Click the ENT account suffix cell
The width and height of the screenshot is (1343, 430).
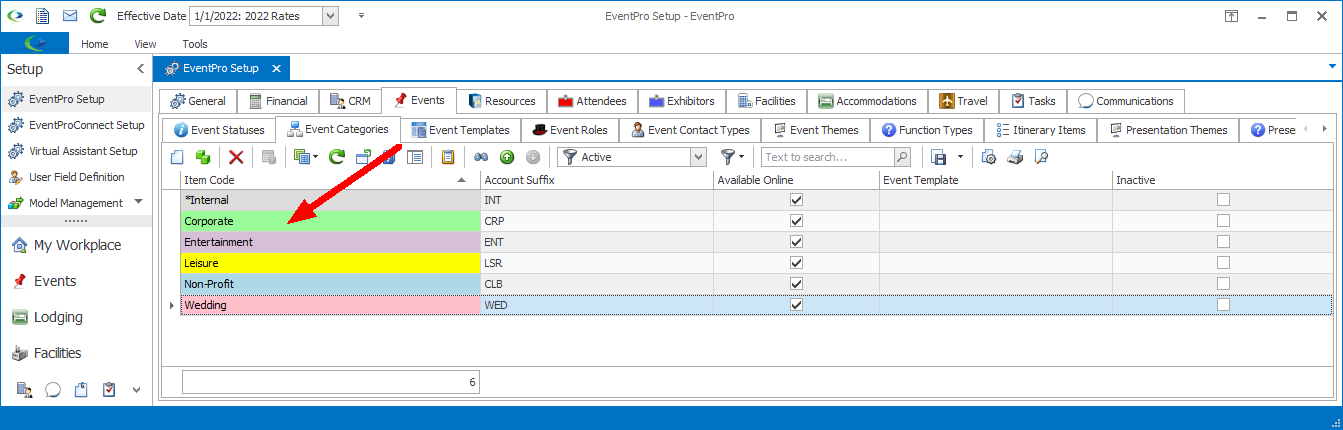[597, 242]
